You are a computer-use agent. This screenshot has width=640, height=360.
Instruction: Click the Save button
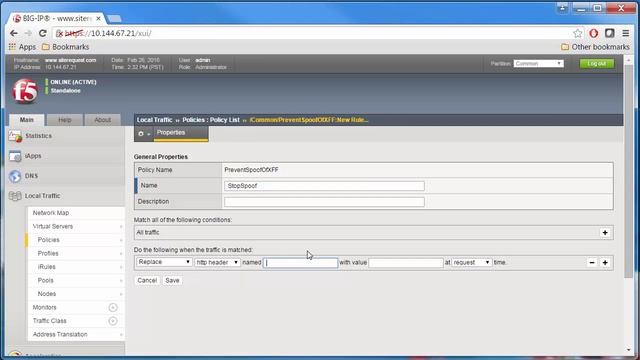[172, 280]
